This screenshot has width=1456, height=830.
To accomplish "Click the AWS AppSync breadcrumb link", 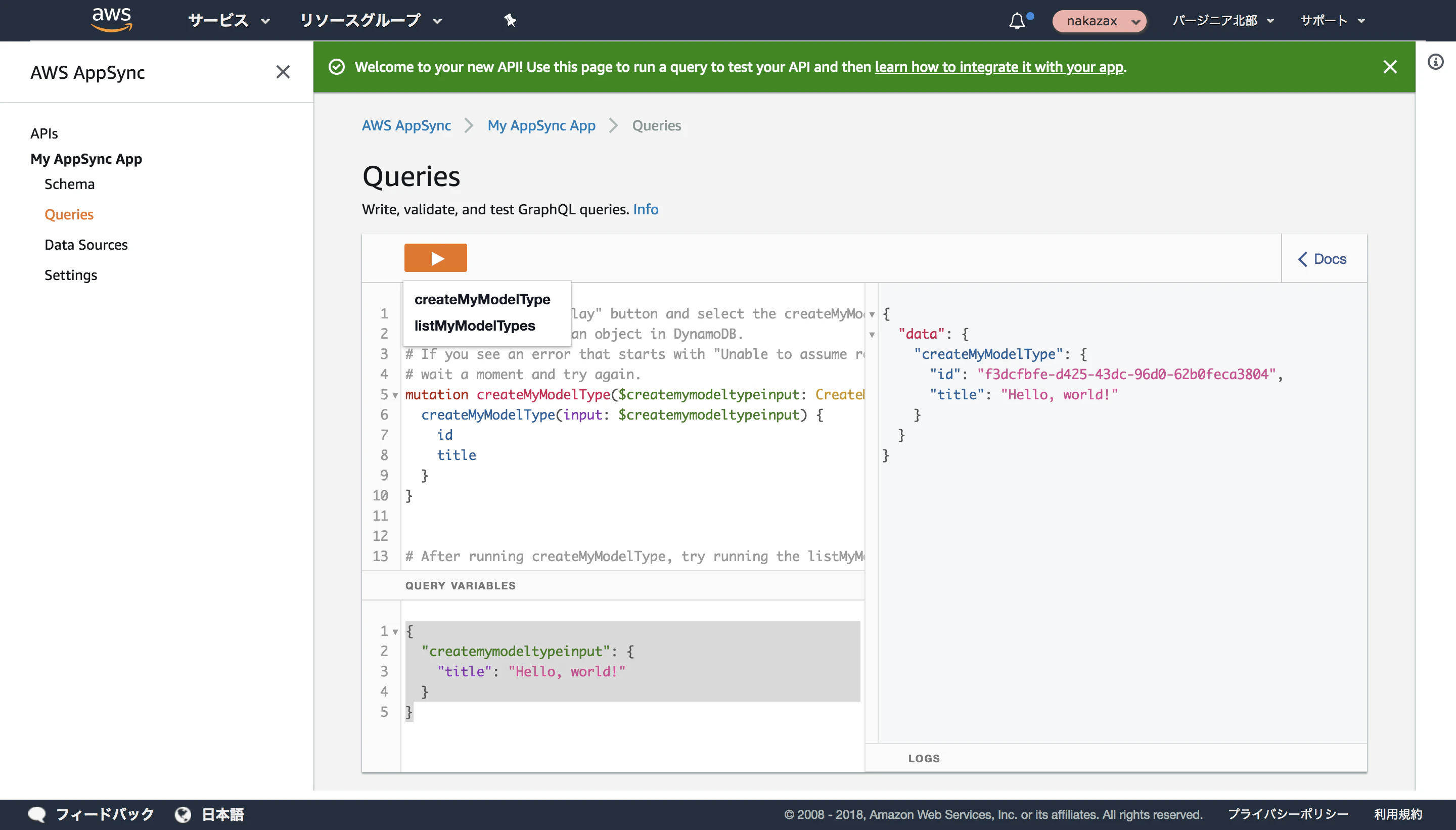I will [406, 125].
